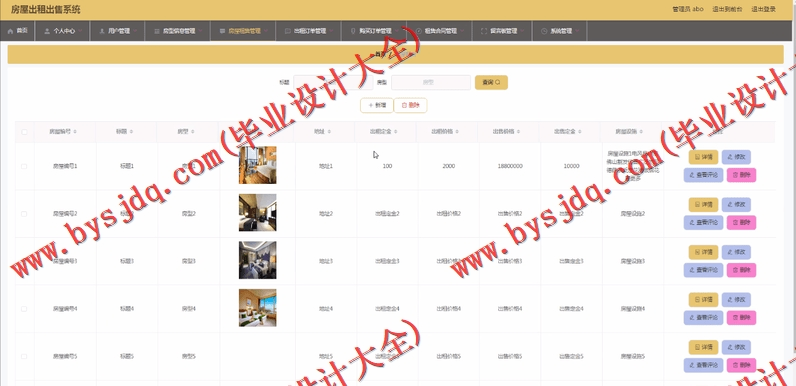Open 查看评论 for row 房屋编号3

[703, 270]
